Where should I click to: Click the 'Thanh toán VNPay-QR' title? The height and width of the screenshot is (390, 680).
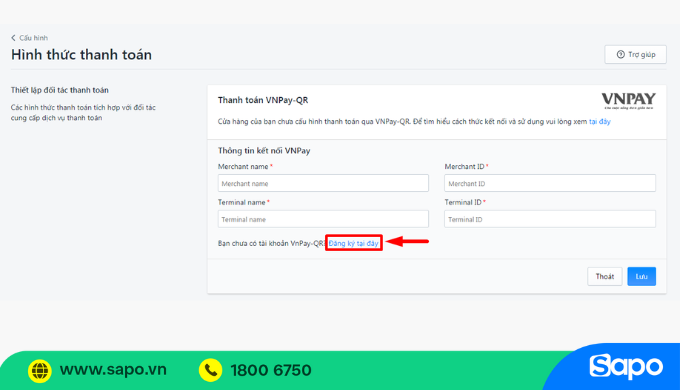263,100
